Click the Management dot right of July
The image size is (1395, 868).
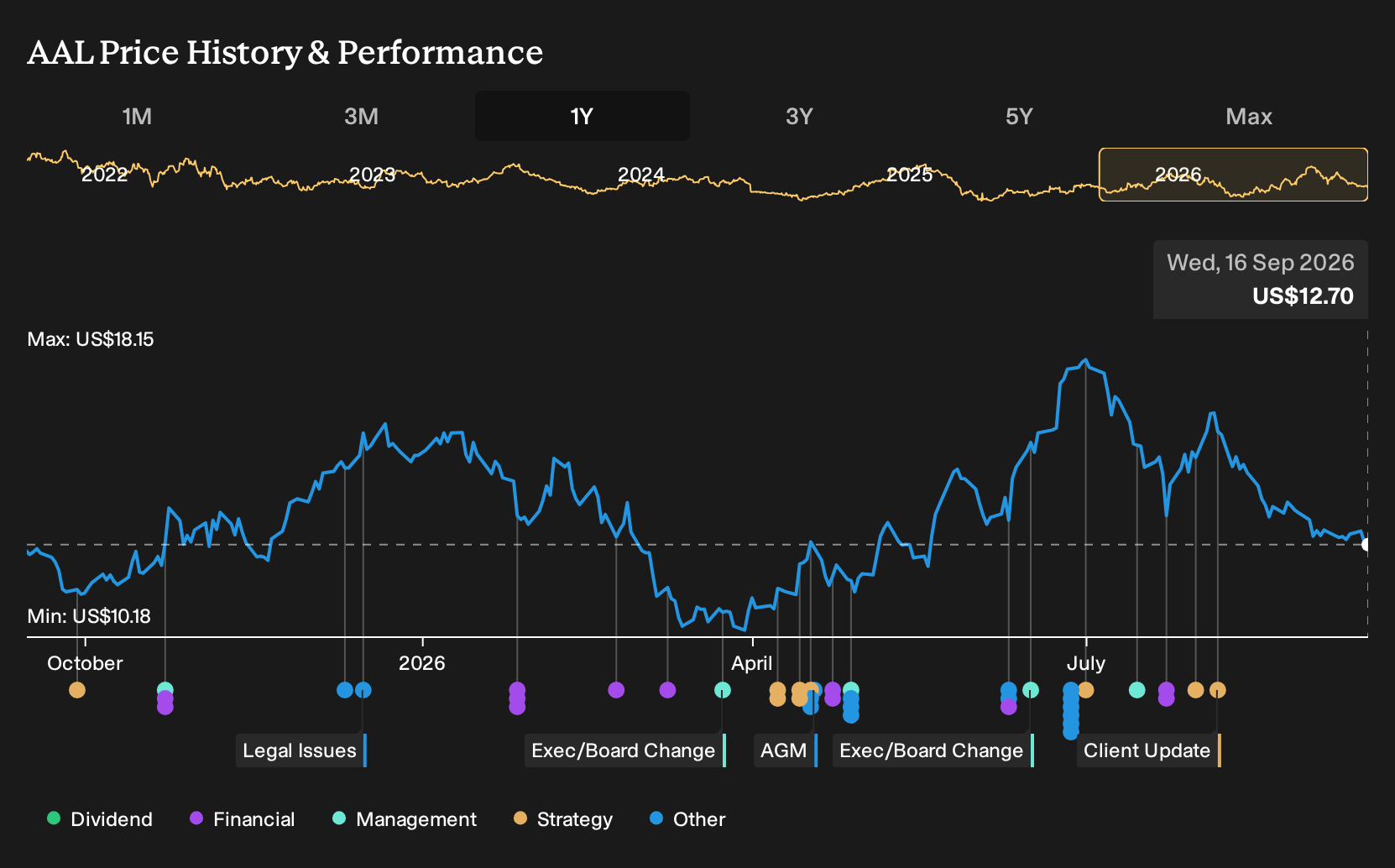coord(1137,690)
